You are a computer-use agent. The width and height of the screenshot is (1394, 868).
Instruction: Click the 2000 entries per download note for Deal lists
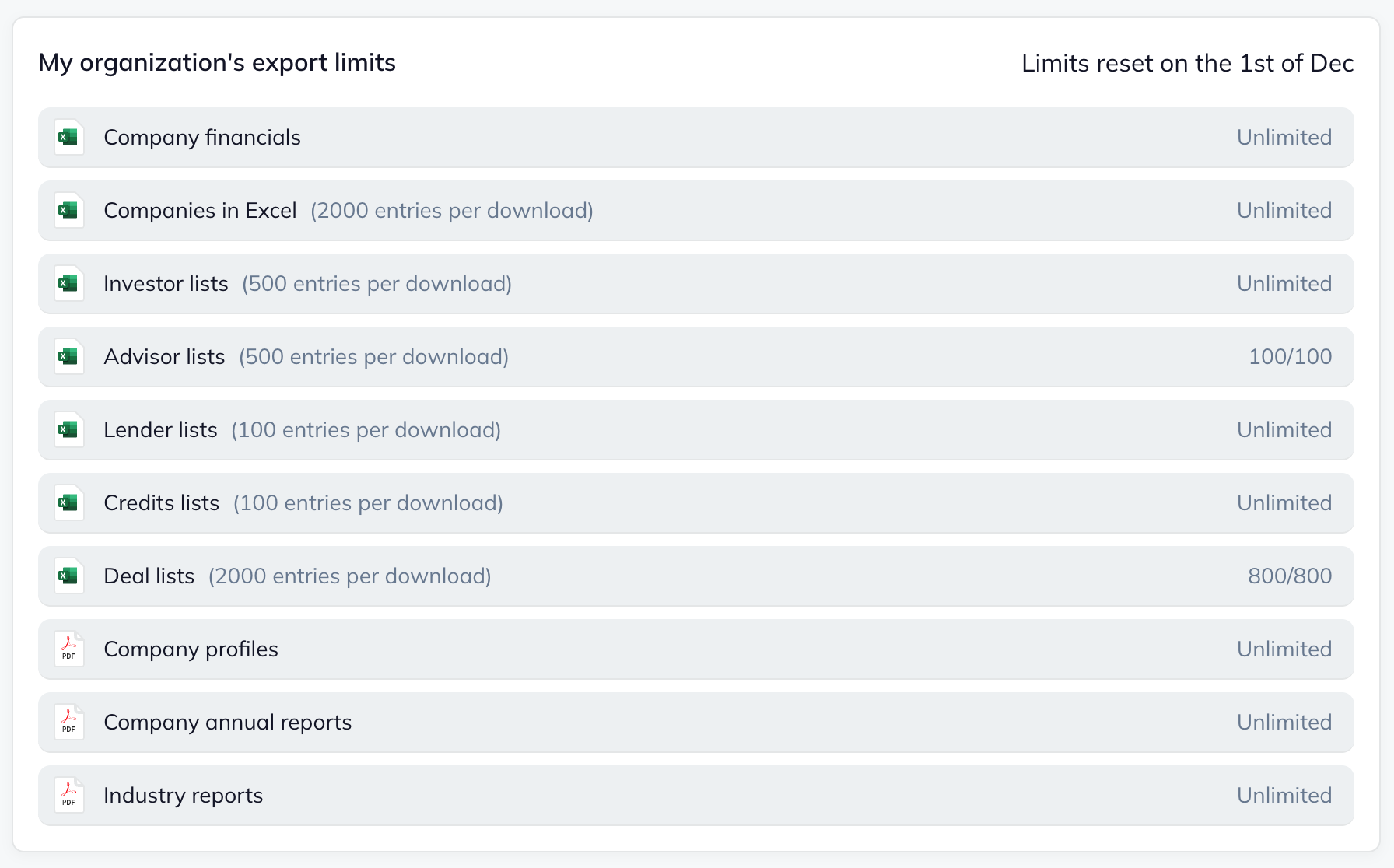pyautogui.click(x=349, y=576)
